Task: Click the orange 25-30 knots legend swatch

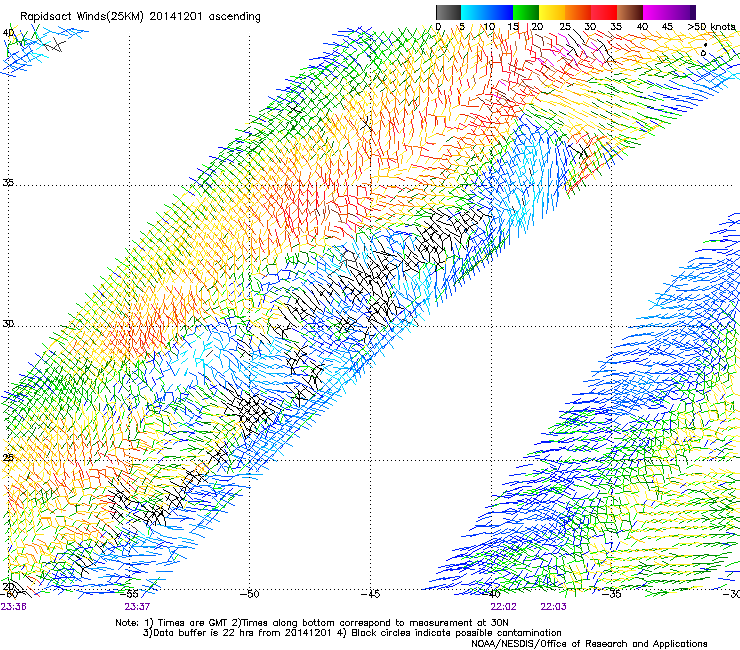Action: pos(578,12)
